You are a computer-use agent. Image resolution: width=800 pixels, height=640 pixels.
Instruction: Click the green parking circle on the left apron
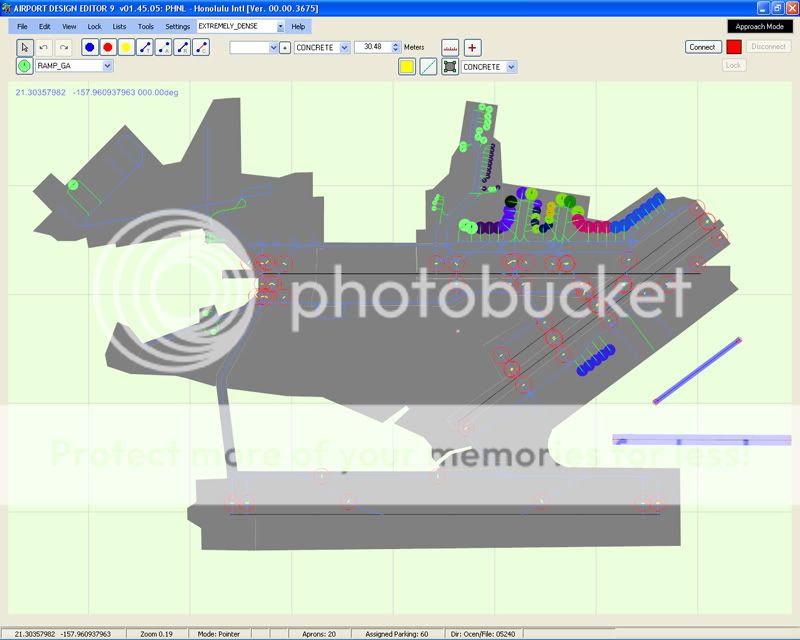[x=73, y=185]
